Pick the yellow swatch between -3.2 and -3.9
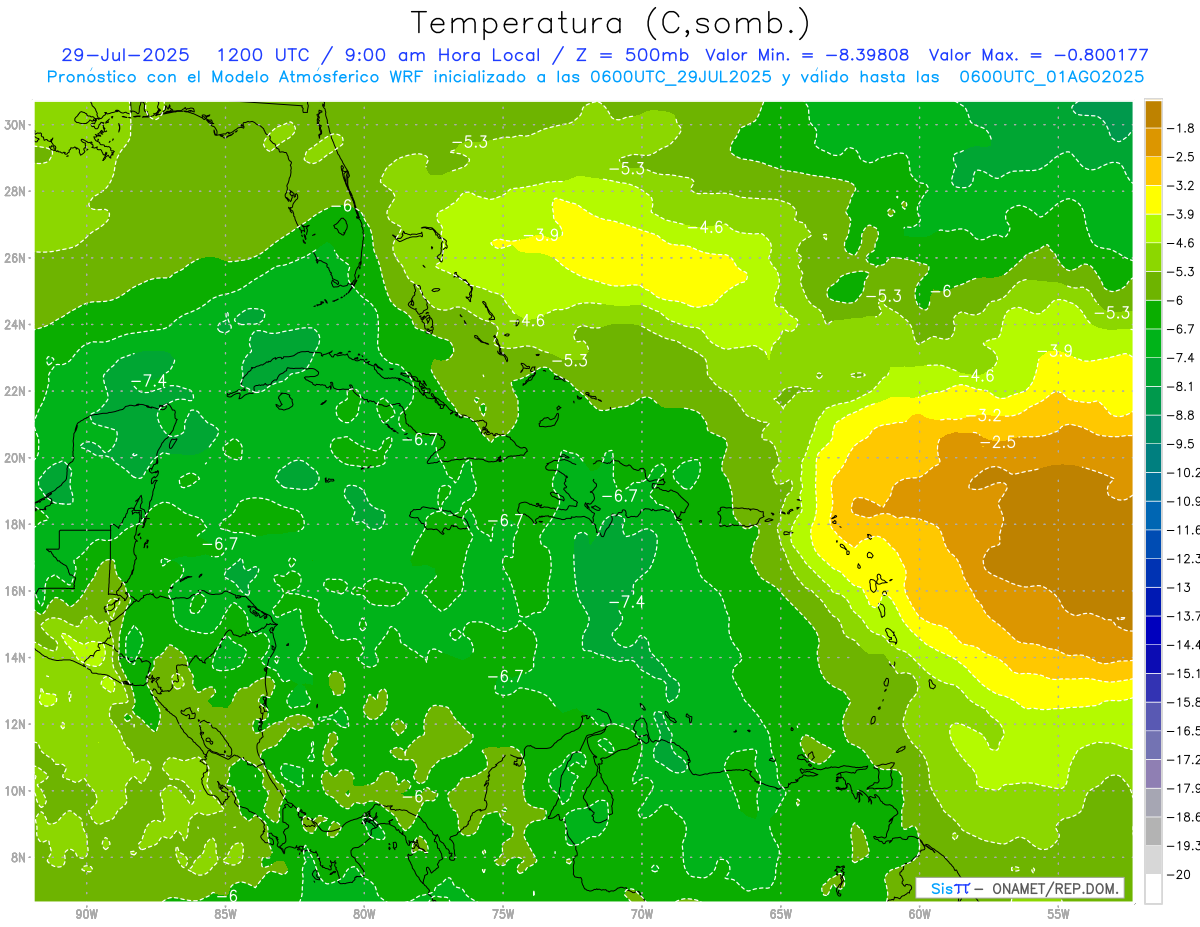This screenshot has width=1200, height=927. click(x=1153, y=200)
